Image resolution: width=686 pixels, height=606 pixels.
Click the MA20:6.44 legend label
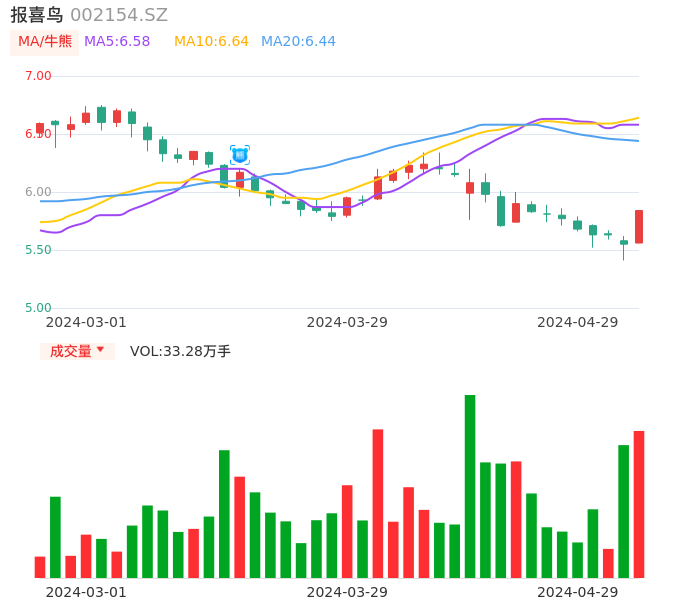point(298,42)
